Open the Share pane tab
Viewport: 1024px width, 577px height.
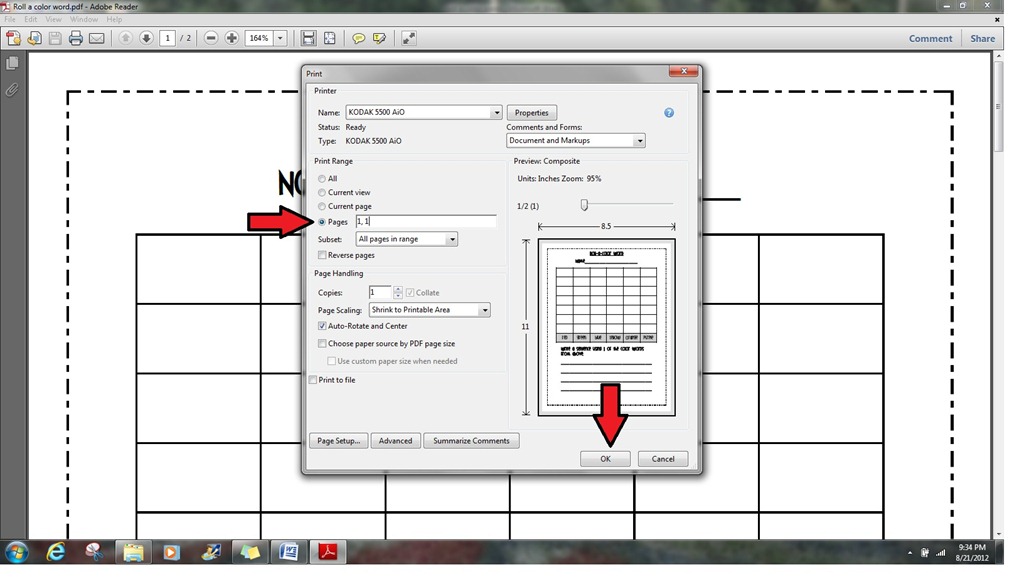(982, 39)
